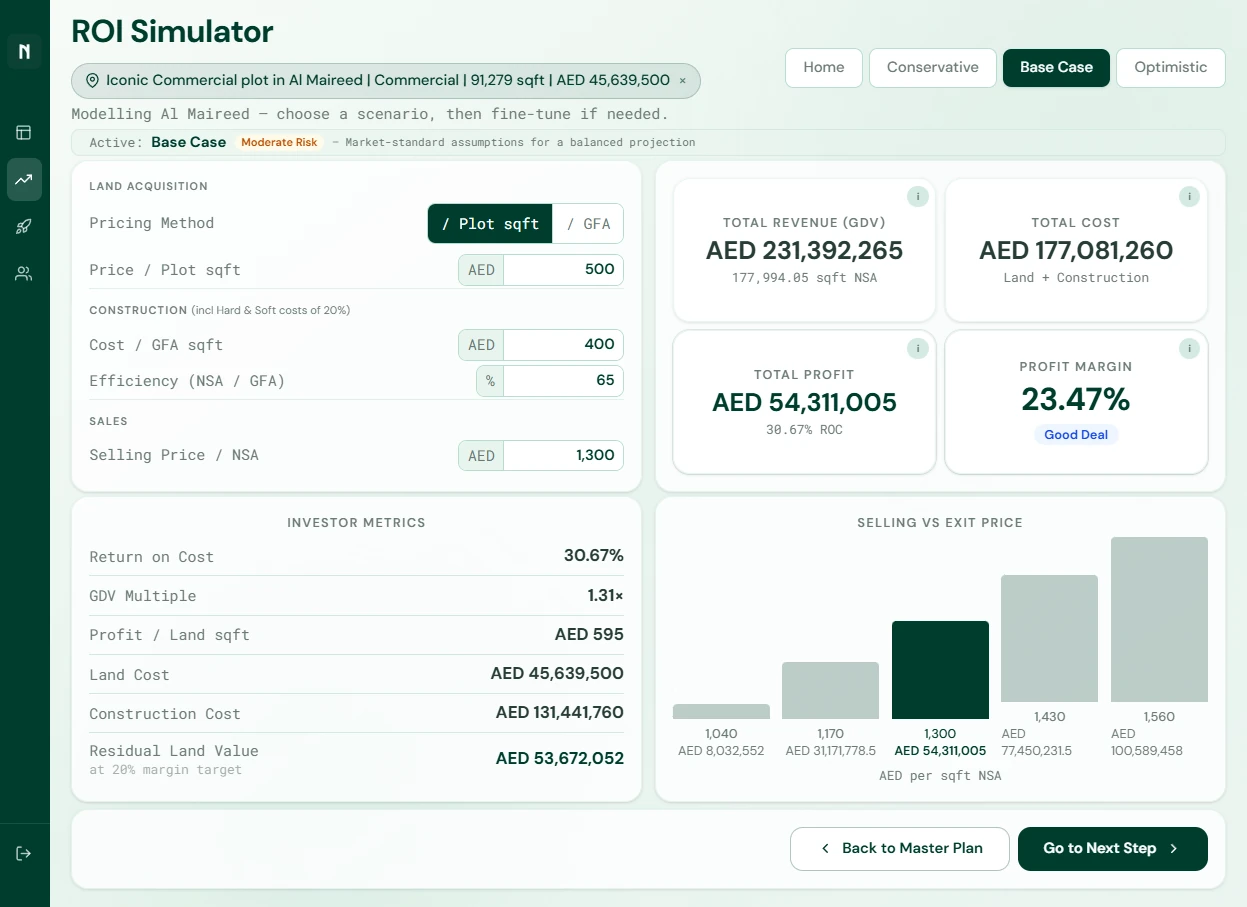Viewport: 1247px width, 907px height.
Task: Click the GDV Multiple 1.31× value
Action: pyautogui.click(x=605, y=596)
